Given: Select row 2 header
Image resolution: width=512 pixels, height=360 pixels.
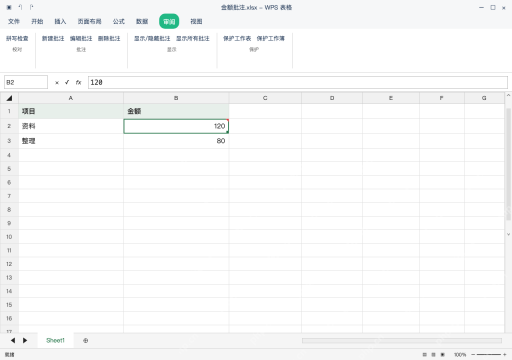Looking at the screenshot, I should [9, 126].
